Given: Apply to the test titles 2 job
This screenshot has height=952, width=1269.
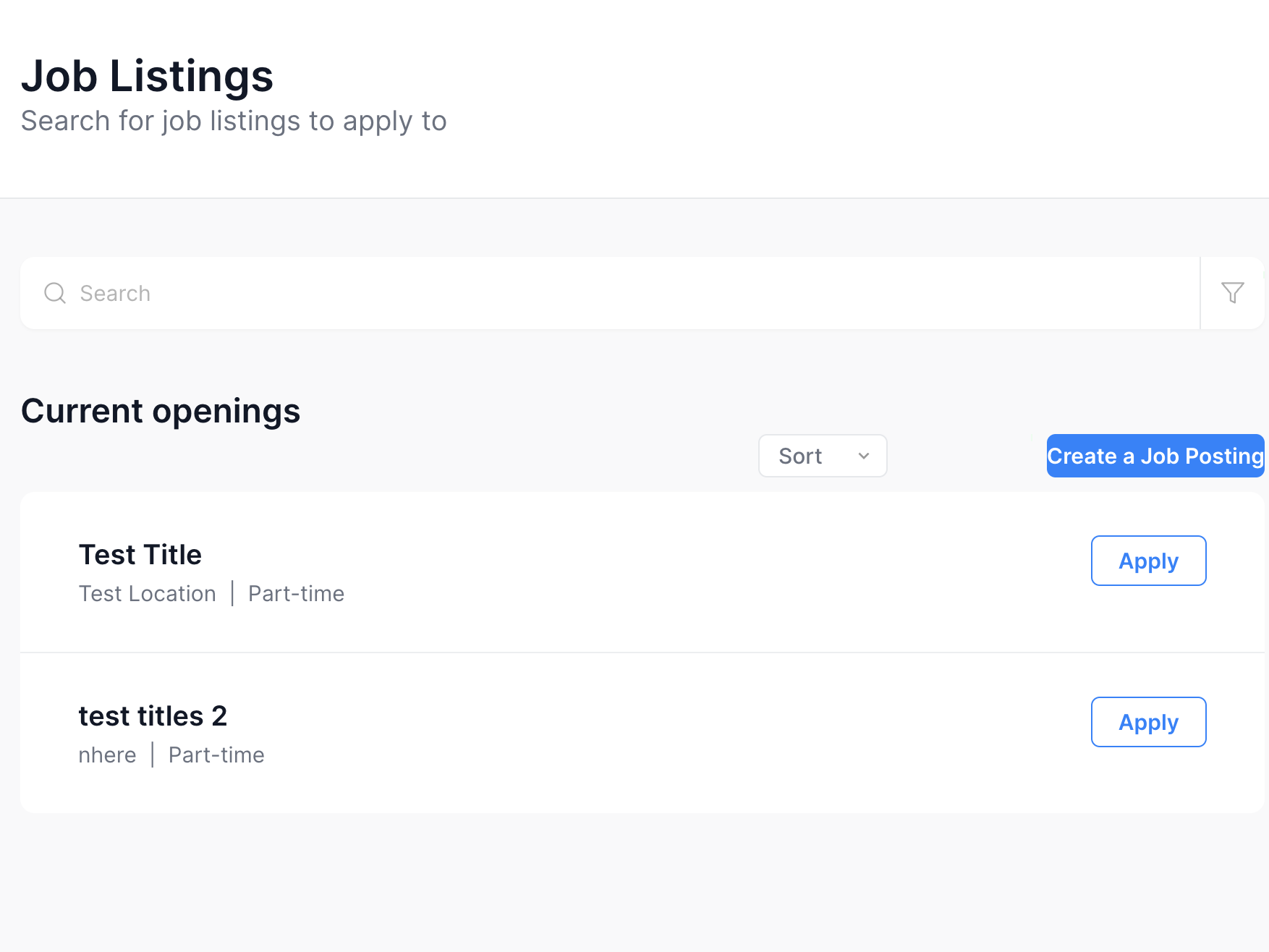Looking at the screenshot, I should coord(1148,722).
